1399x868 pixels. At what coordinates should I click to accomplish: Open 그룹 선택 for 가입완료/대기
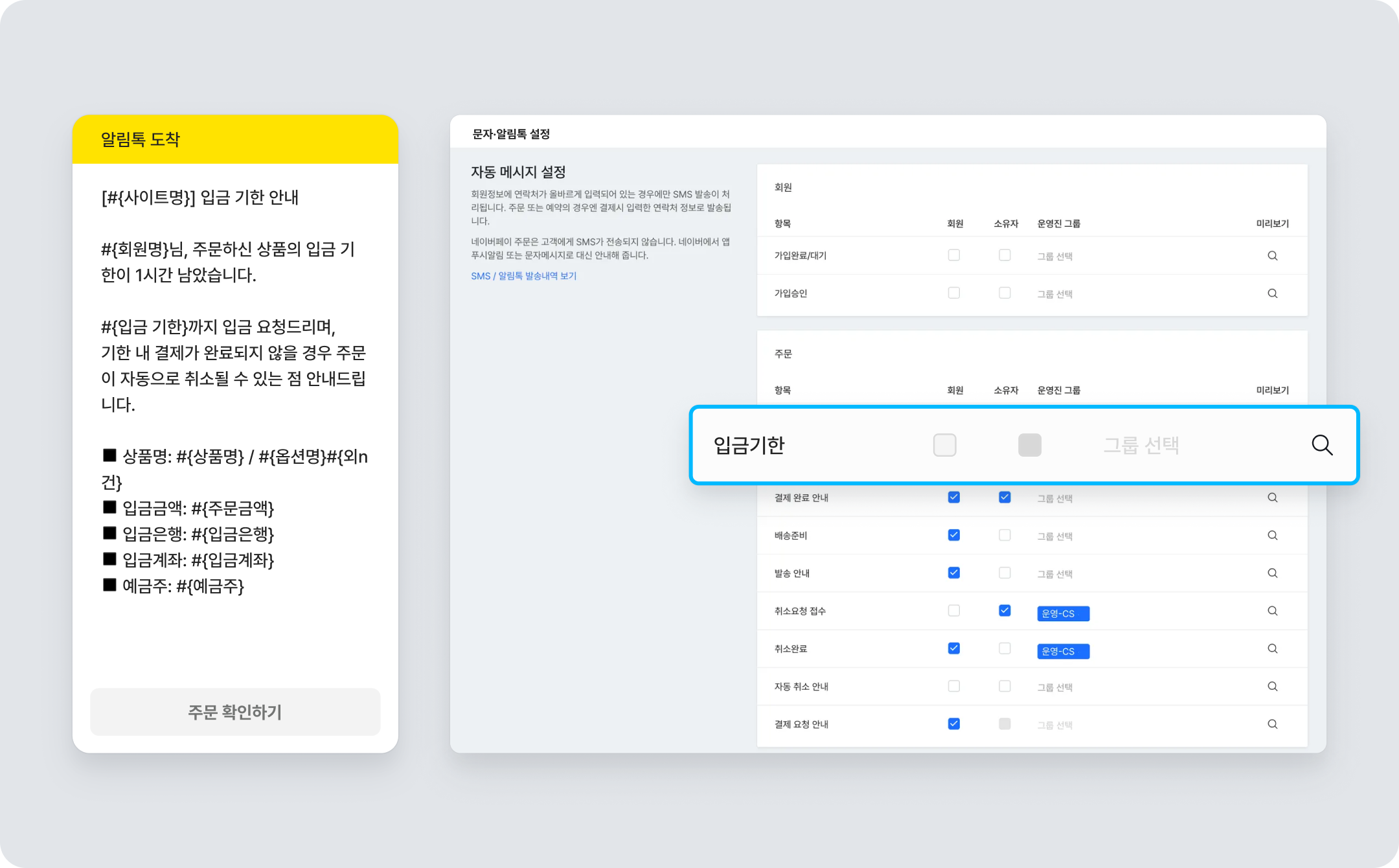(1054, 257)
